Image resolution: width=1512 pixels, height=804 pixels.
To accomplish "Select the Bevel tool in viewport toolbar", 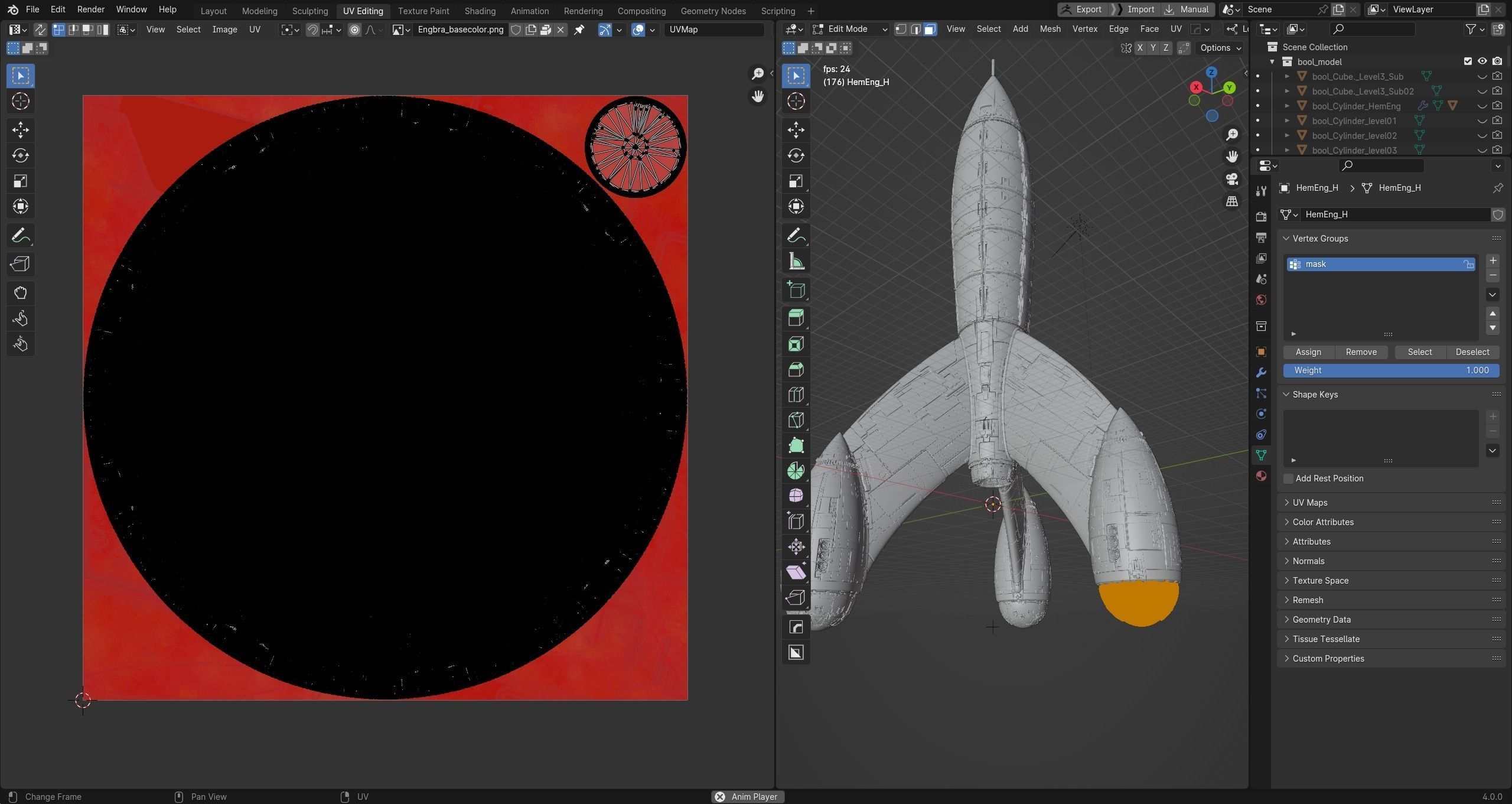I will (796, 369).
